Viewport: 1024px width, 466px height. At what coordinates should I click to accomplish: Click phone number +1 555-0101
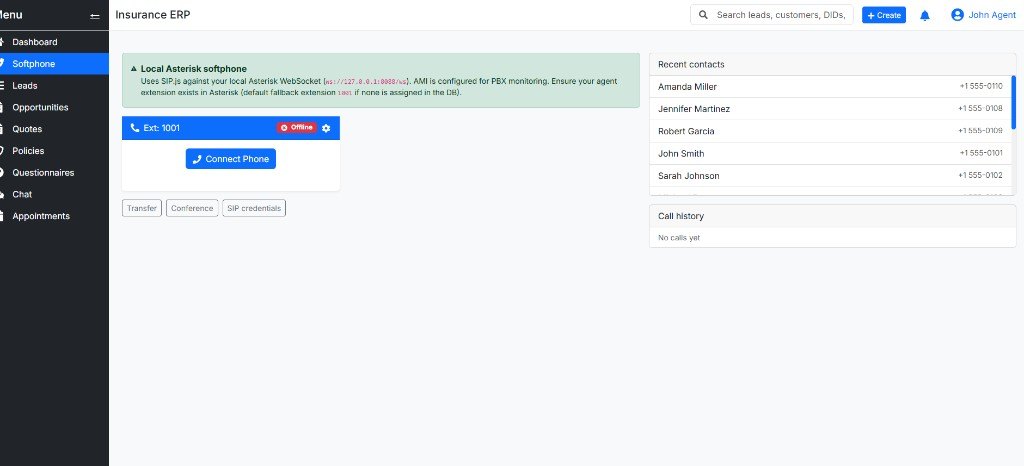point(981,153)
